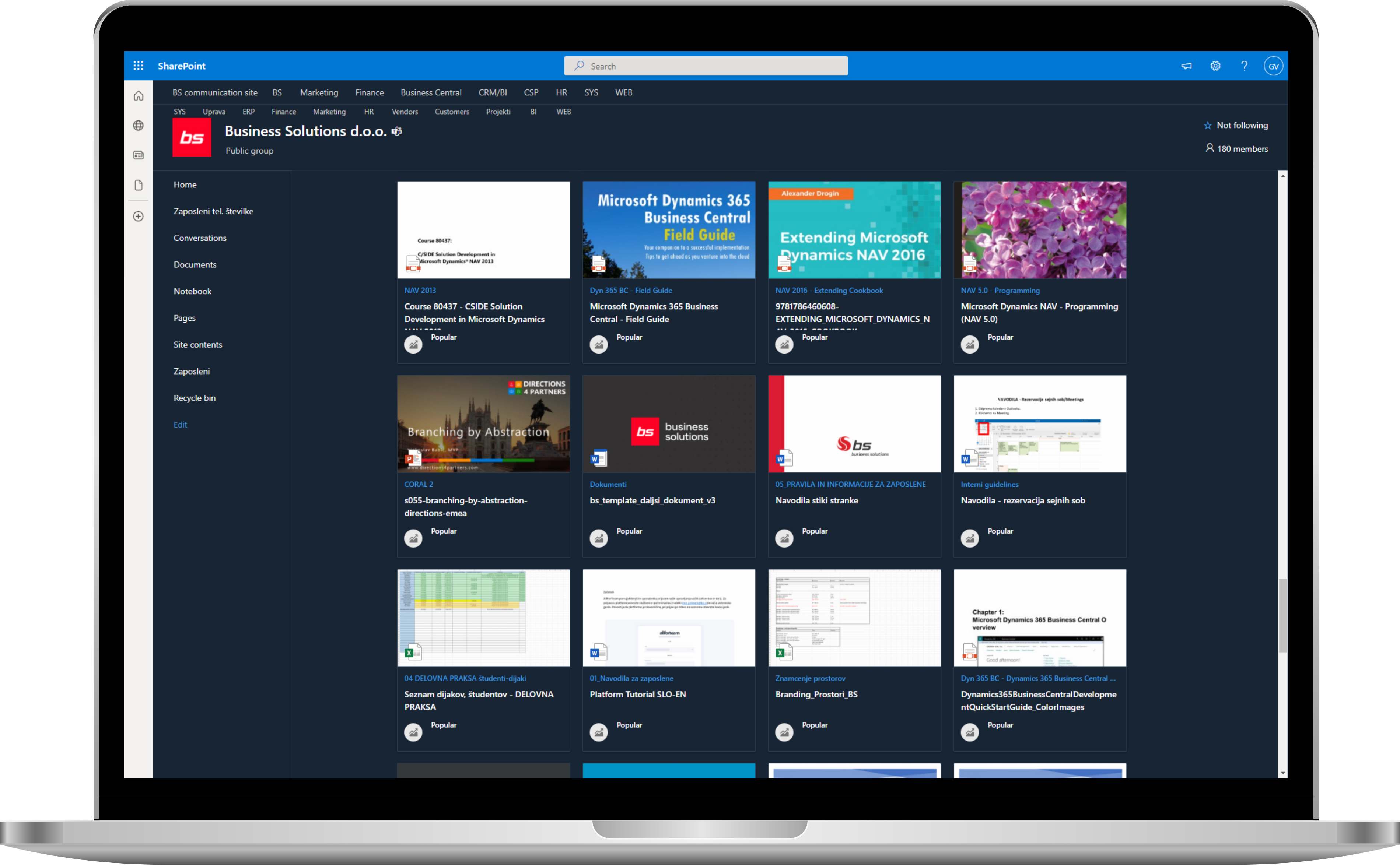Open the 180 members list
This screenshot has height=865, width=1400.
(x=1236, y=149)
